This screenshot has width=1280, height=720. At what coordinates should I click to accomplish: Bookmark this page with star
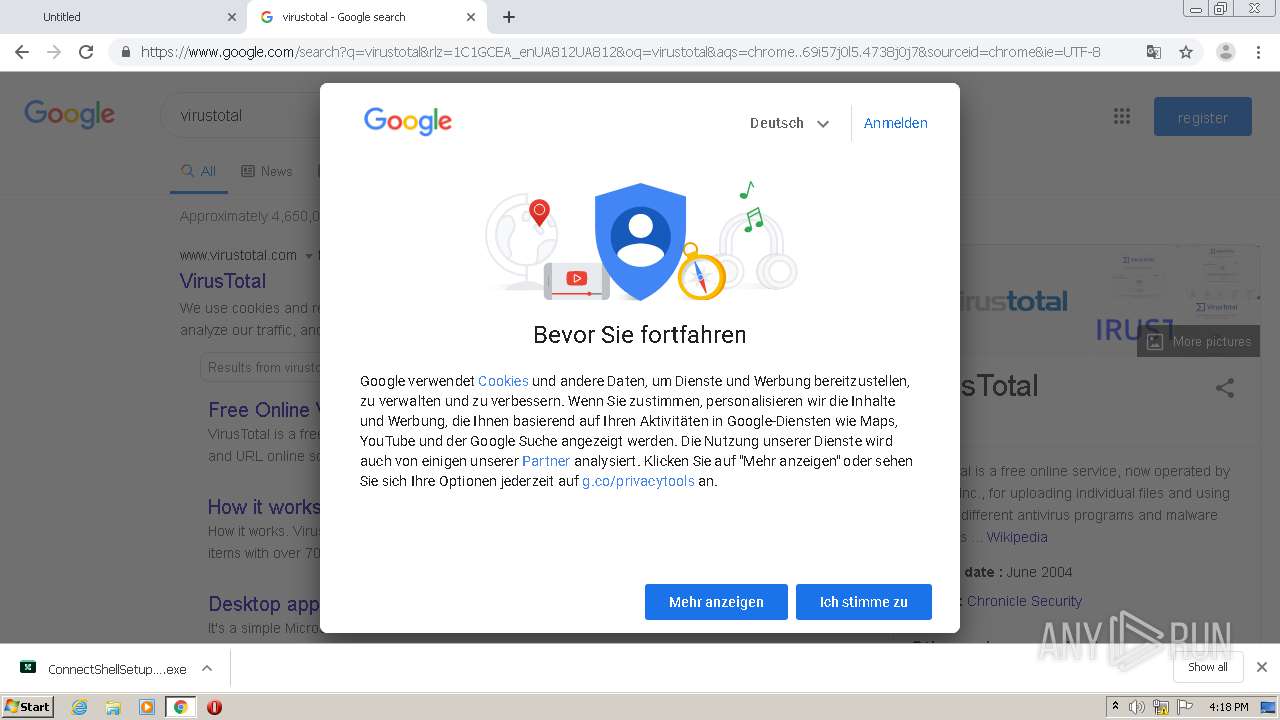[1186, 52]
